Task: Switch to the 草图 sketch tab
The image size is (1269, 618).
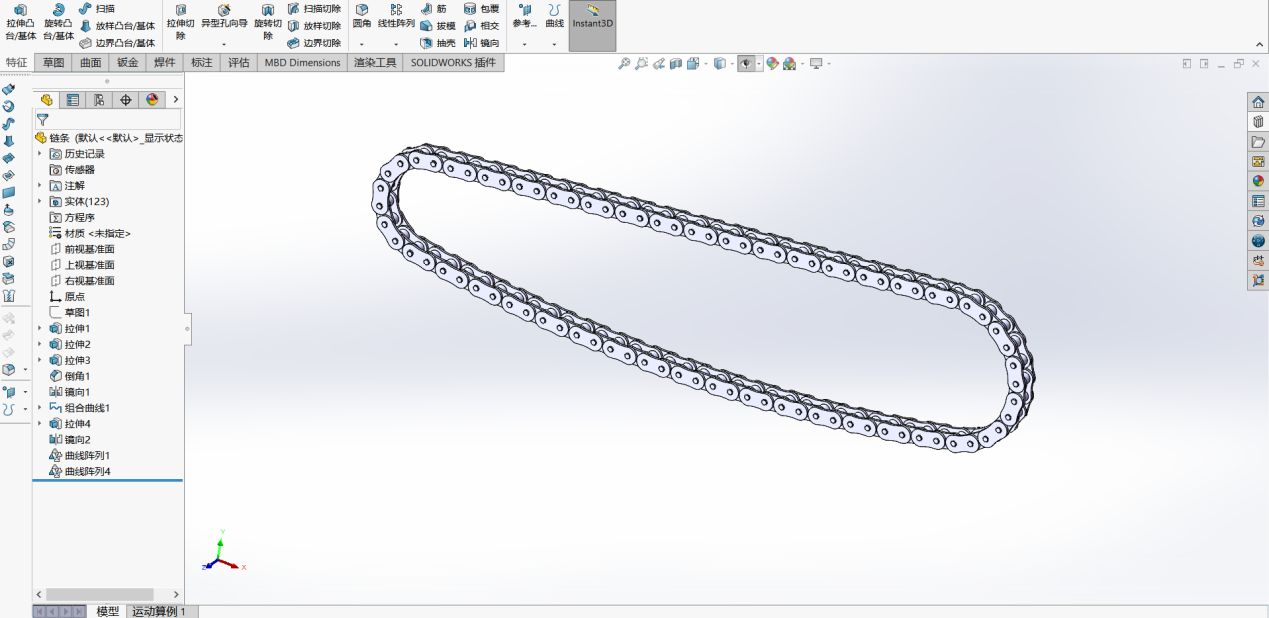Action: click(53, 63)
